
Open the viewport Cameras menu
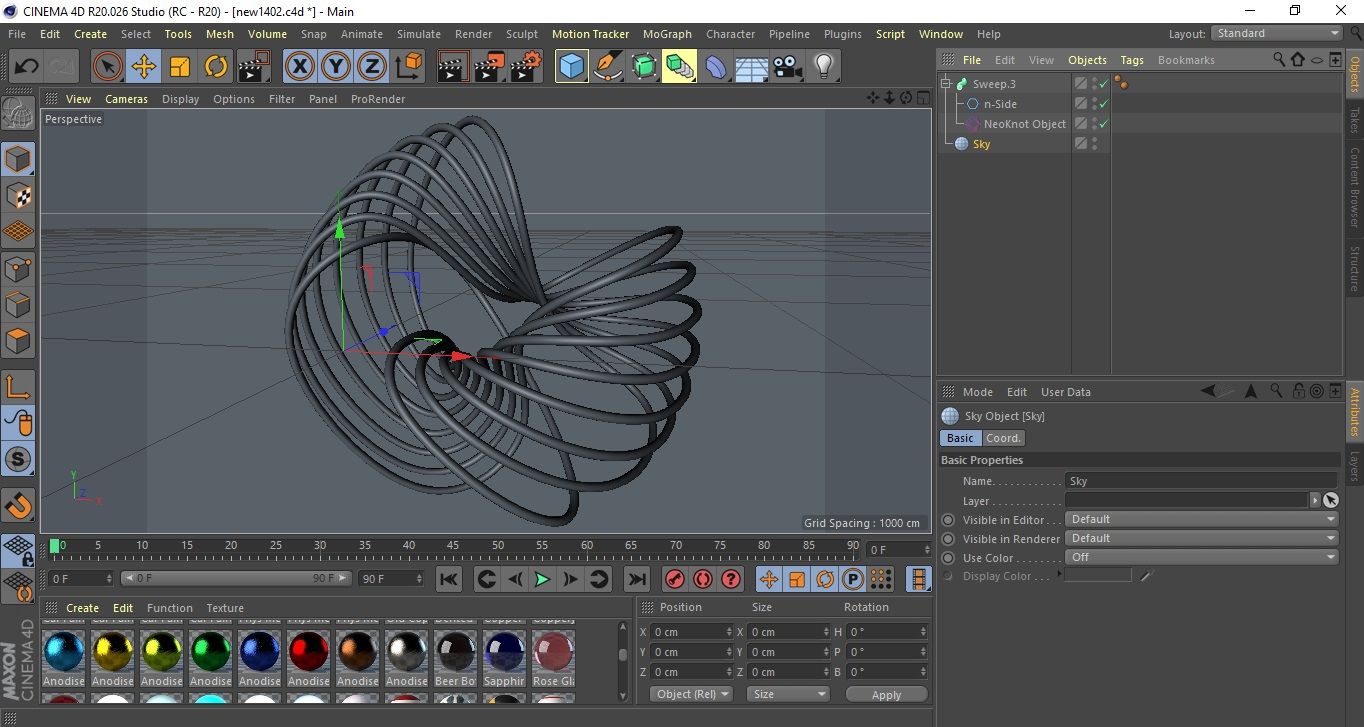click(126, 99)
